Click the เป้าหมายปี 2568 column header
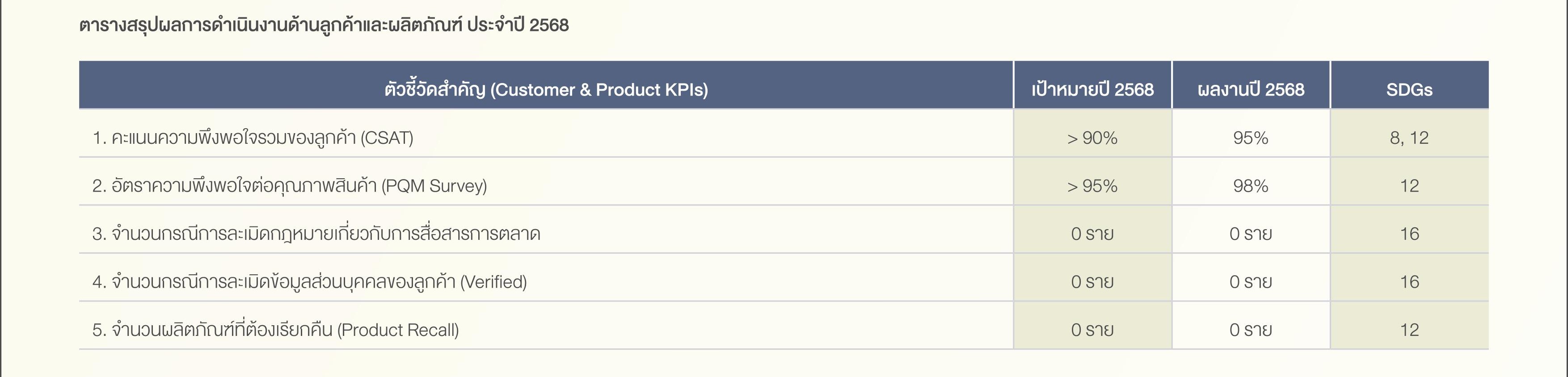Screen dimensions: 1568x377 tap(1092, 89)
